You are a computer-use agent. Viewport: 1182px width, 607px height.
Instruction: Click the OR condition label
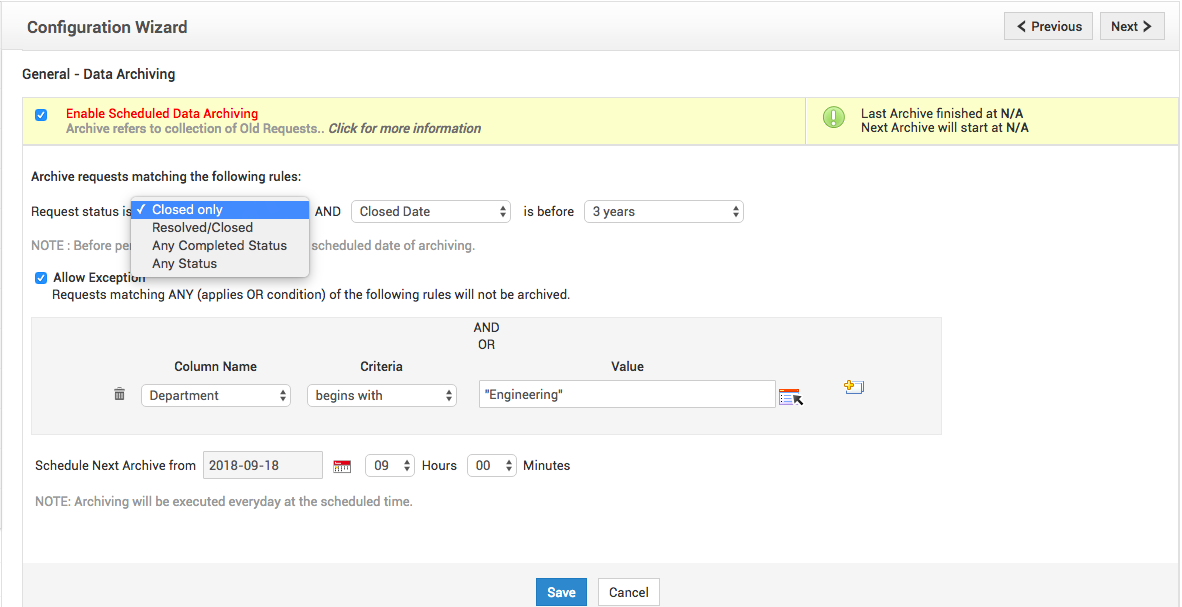point(486,345)
